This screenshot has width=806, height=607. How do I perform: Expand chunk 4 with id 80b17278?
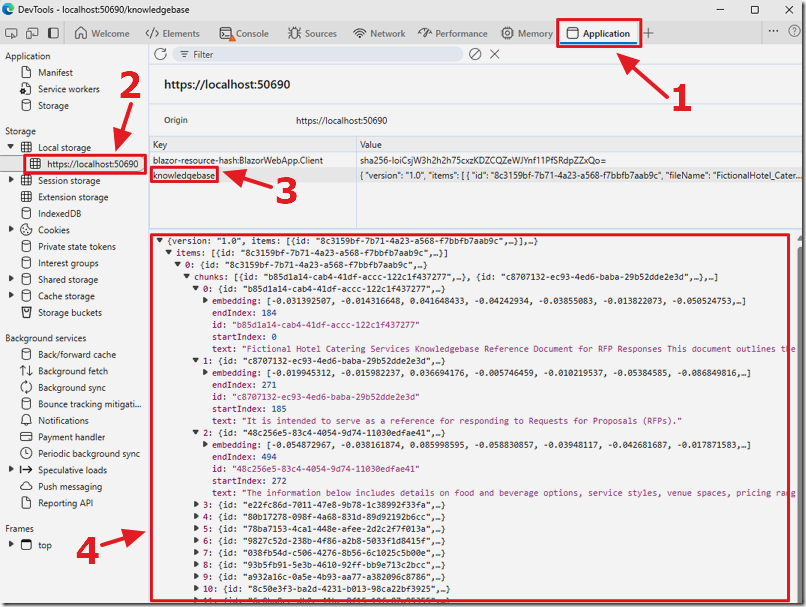(x=196, y=516)
